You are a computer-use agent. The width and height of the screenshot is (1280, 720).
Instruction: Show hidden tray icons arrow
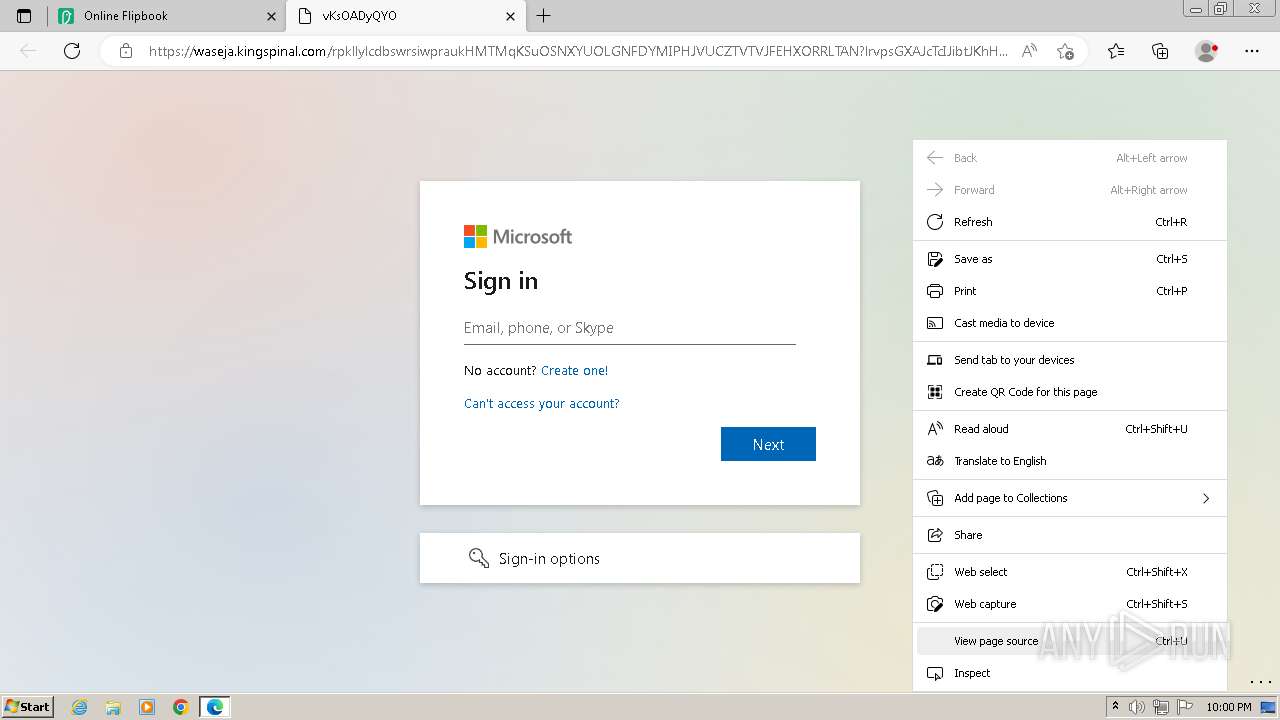[x=1116, y=707]
